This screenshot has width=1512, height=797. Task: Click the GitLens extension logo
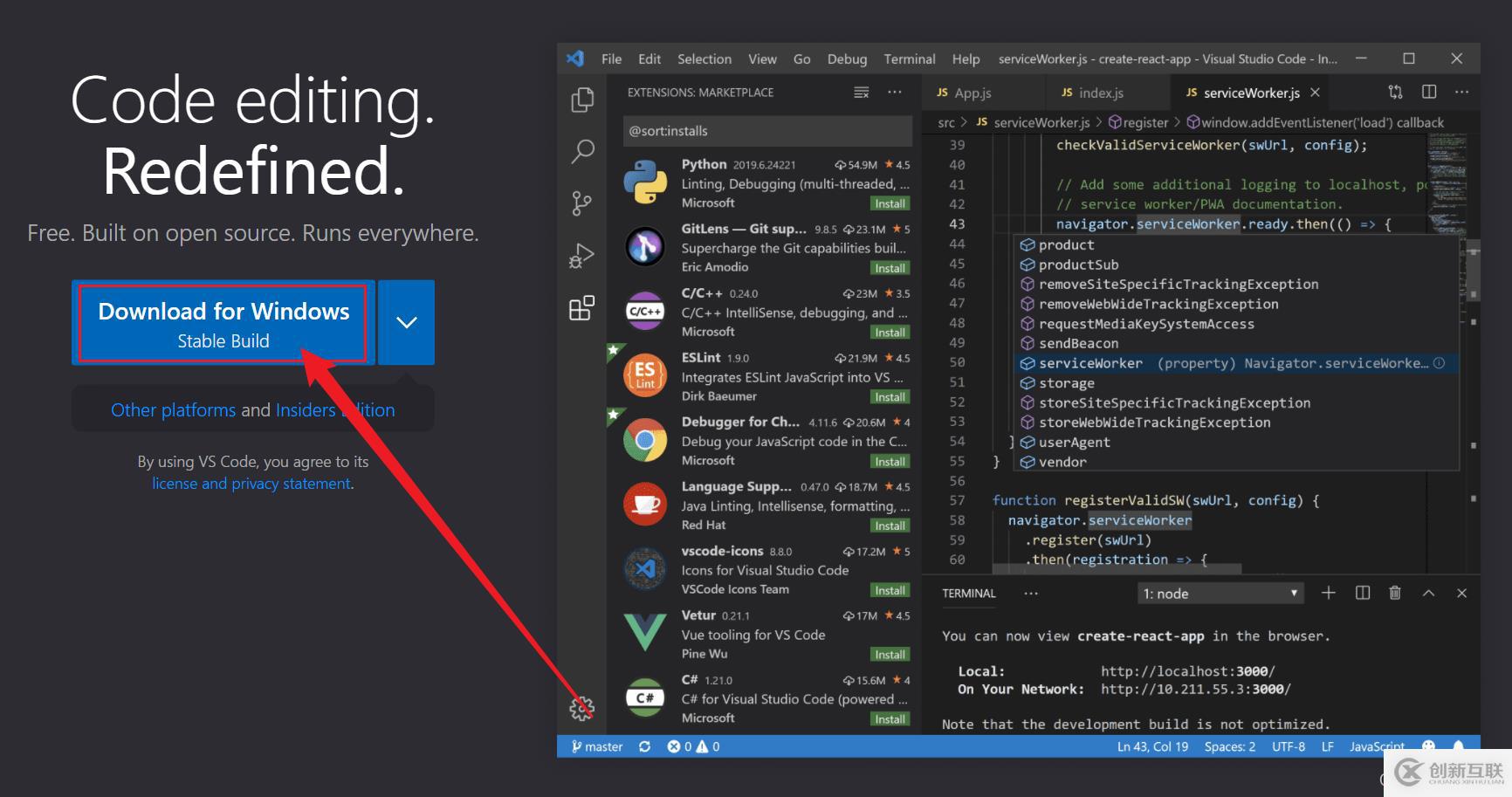pos(645,247)
